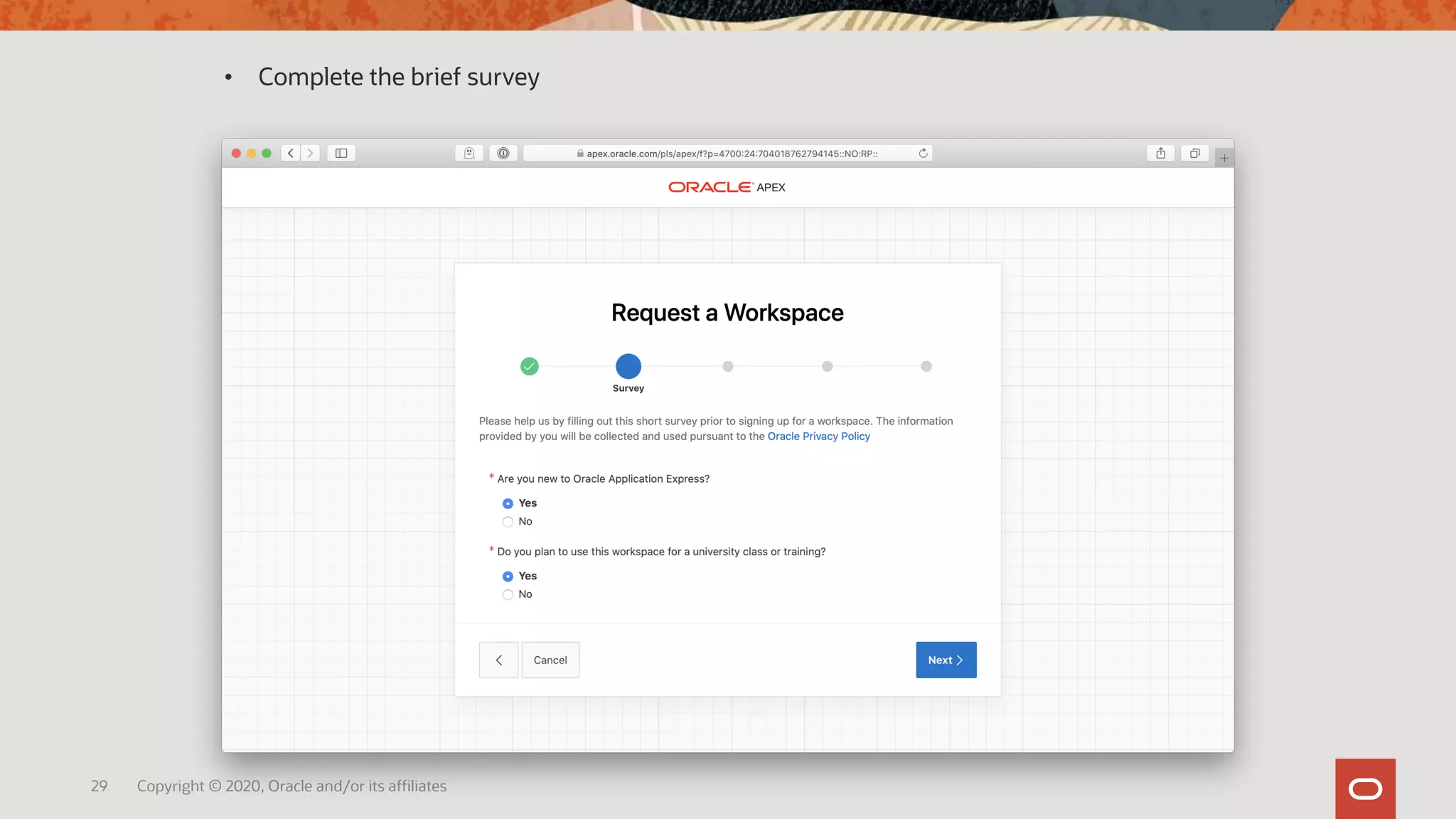The image size is (1456, 819).
Task: Reload the page with the refresh icon
Action: [x=923, y=154]
